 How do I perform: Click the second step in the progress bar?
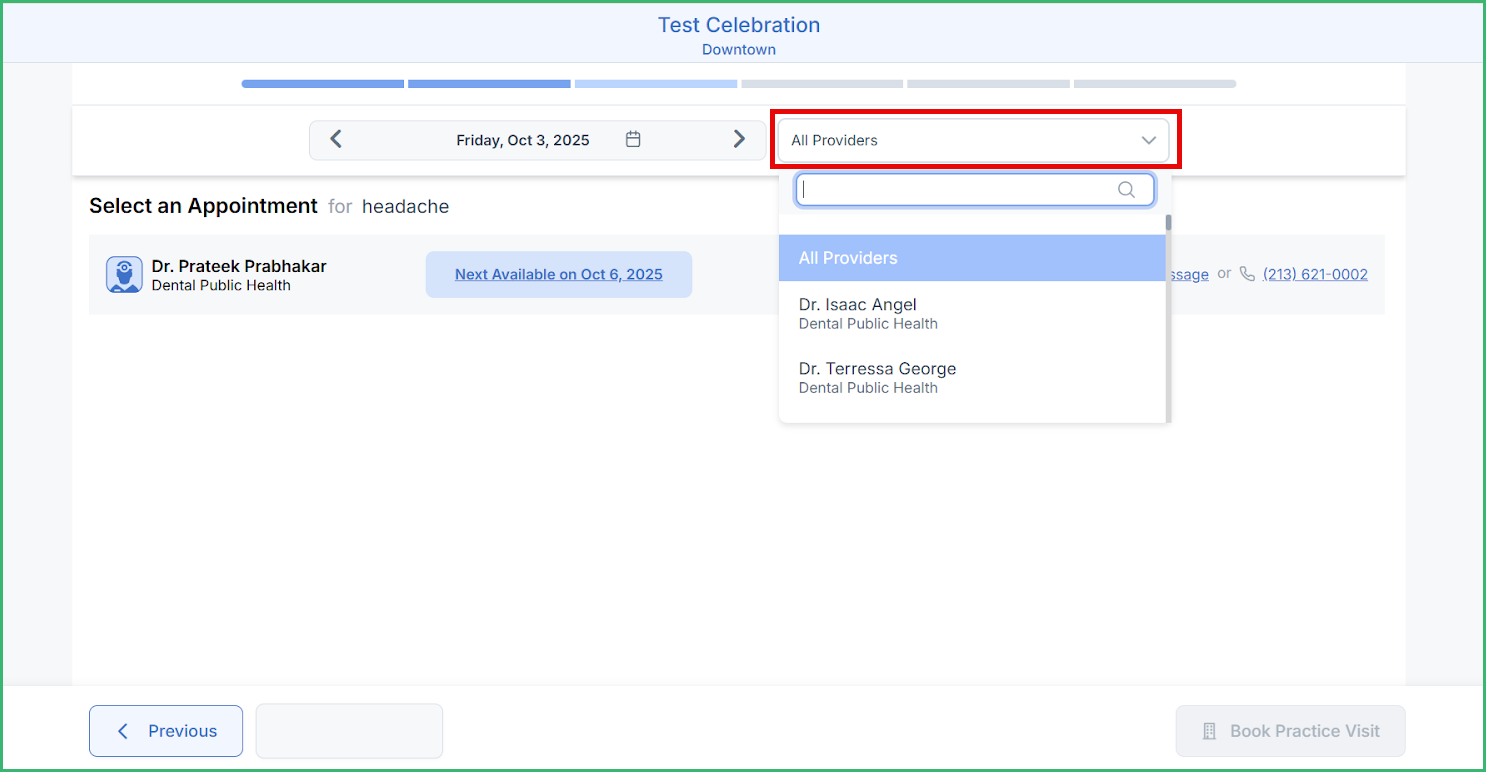tap(489, 83)
